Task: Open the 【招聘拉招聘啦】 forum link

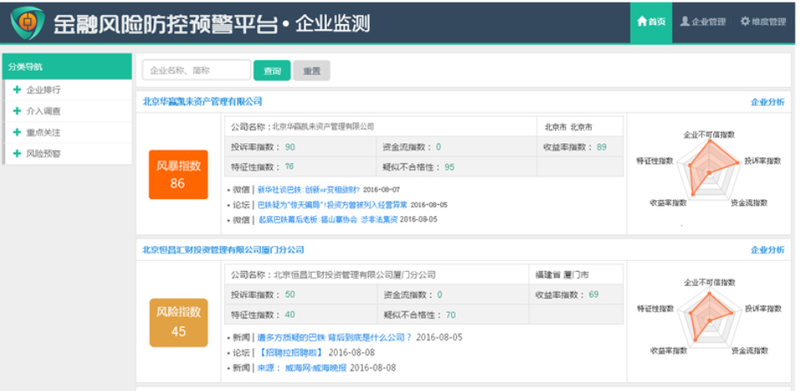Action: coord(291,352)
